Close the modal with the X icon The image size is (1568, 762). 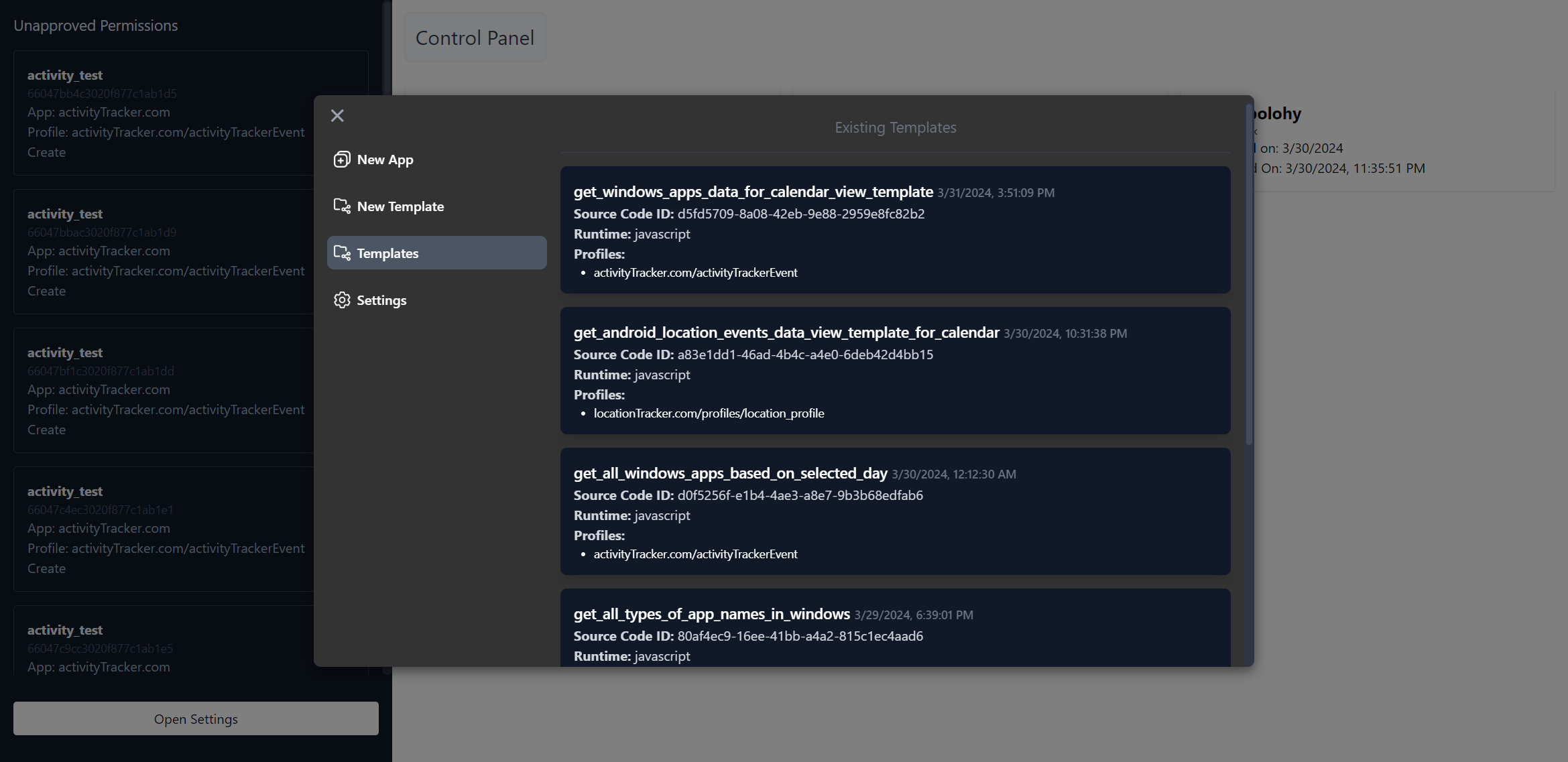click(337, 116)
